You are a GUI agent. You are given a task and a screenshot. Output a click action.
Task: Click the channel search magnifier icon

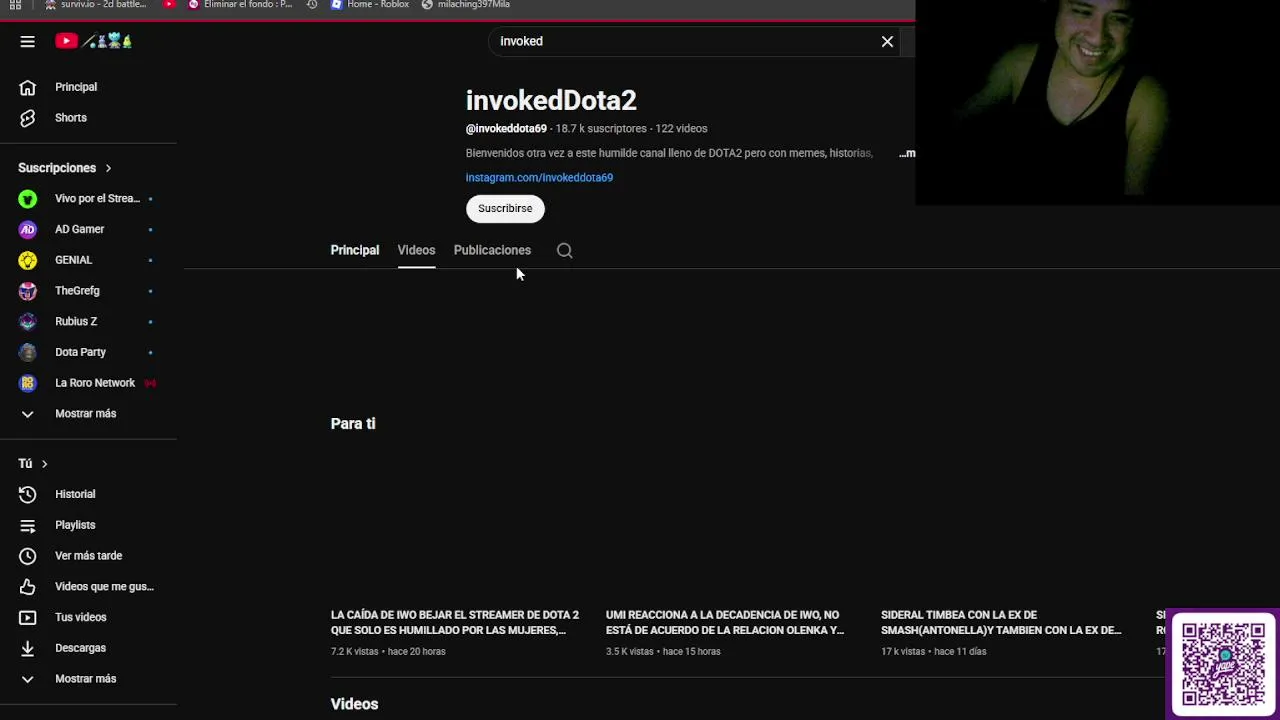[565, 251]
